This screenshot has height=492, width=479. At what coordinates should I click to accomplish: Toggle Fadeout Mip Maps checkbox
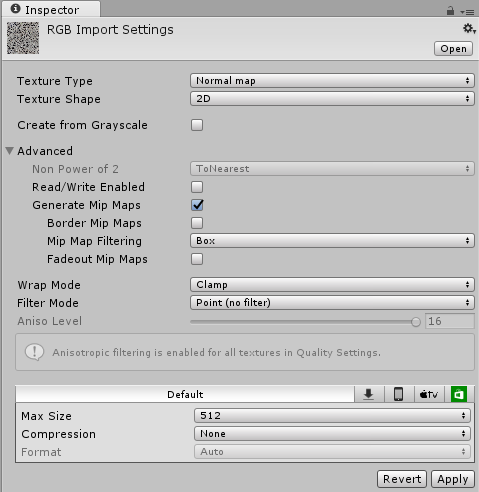[197, 259]
